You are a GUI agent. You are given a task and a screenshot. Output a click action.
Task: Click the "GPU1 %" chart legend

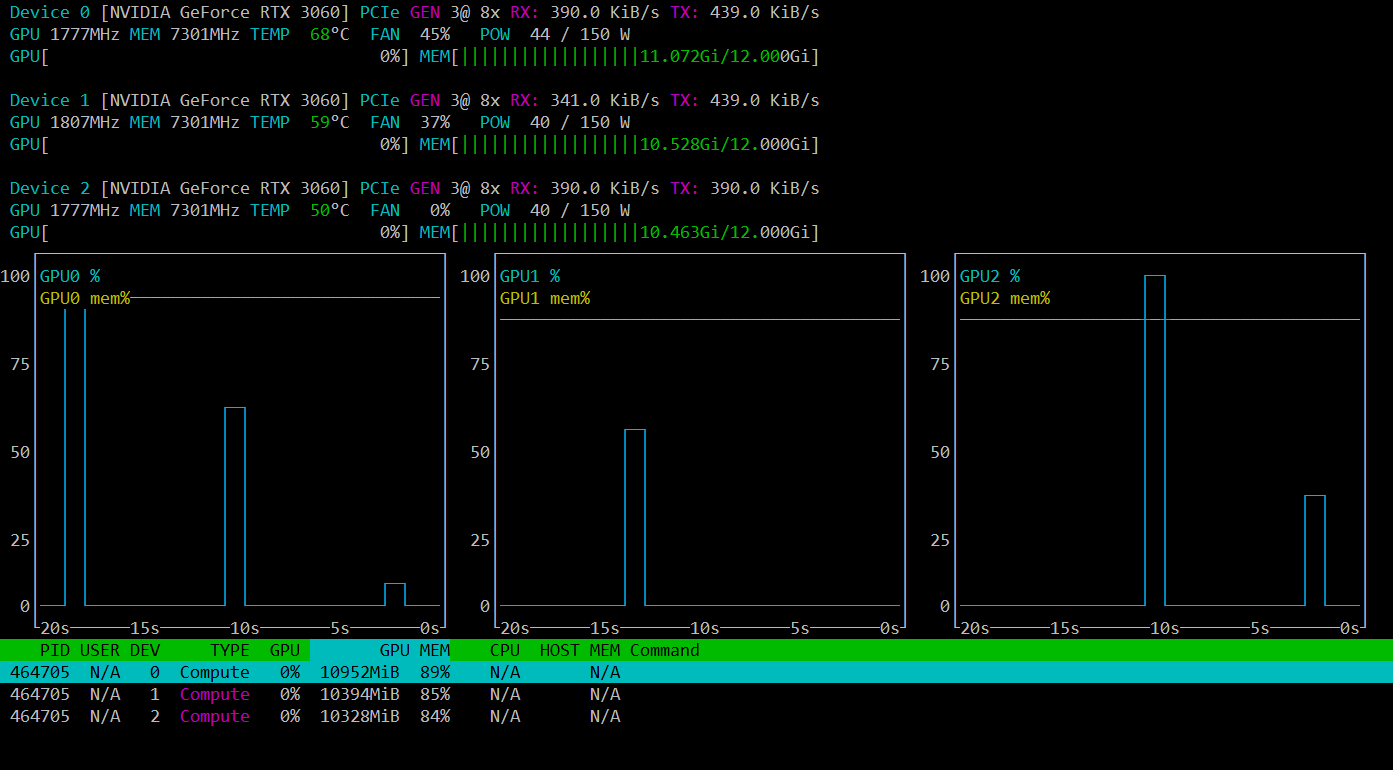[x=530, y=276]
